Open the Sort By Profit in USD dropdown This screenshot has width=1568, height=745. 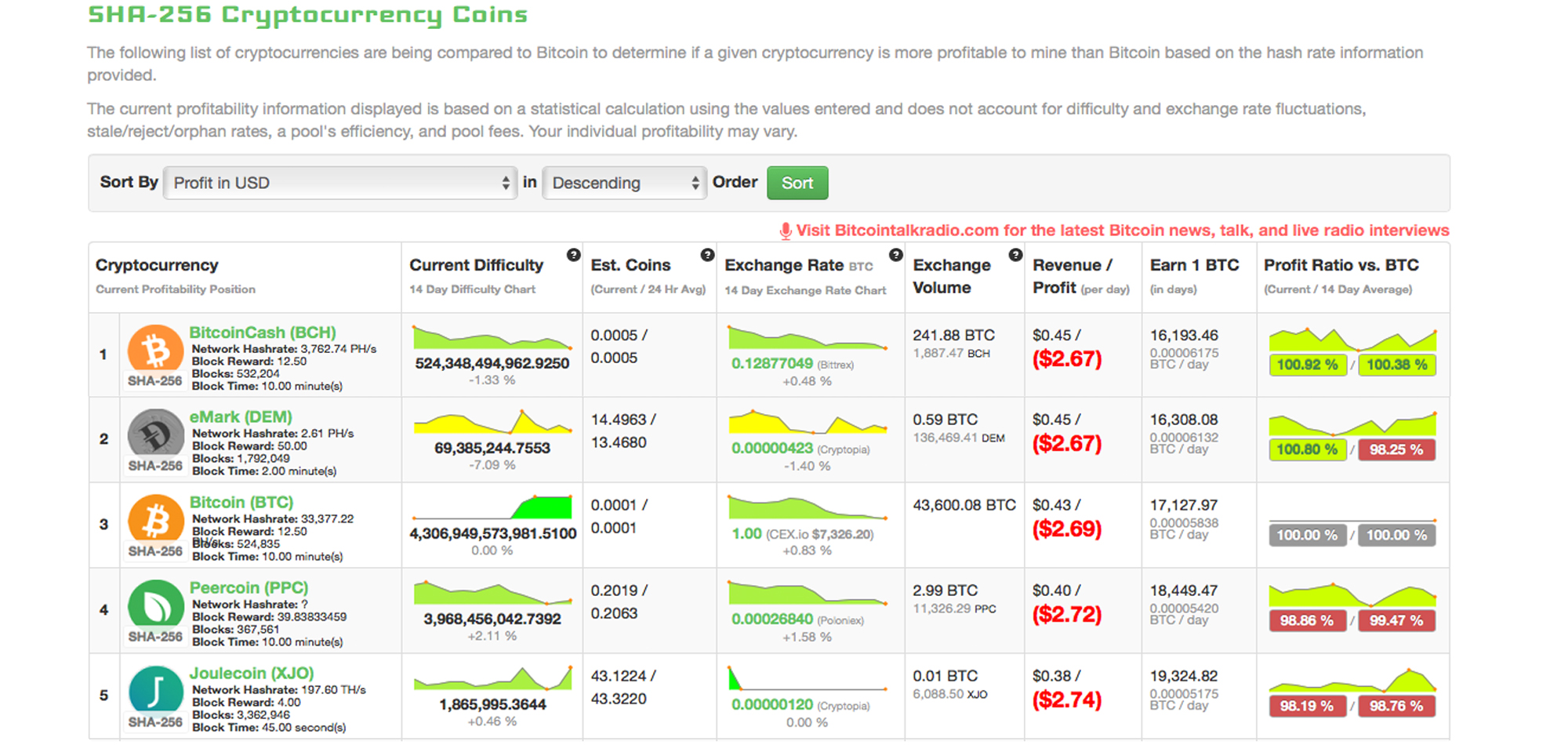point(340,183)
